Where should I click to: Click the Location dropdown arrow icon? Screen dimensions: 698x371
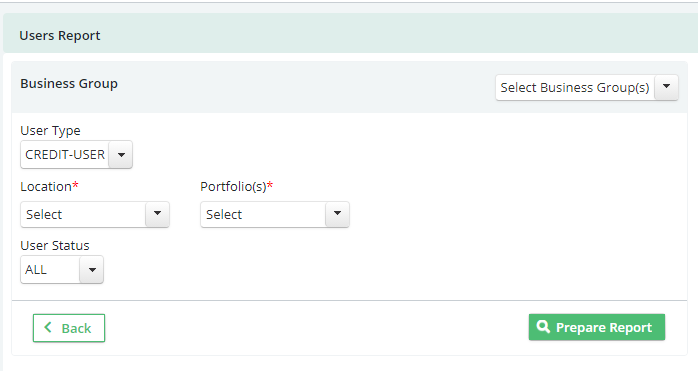(157, 214)
